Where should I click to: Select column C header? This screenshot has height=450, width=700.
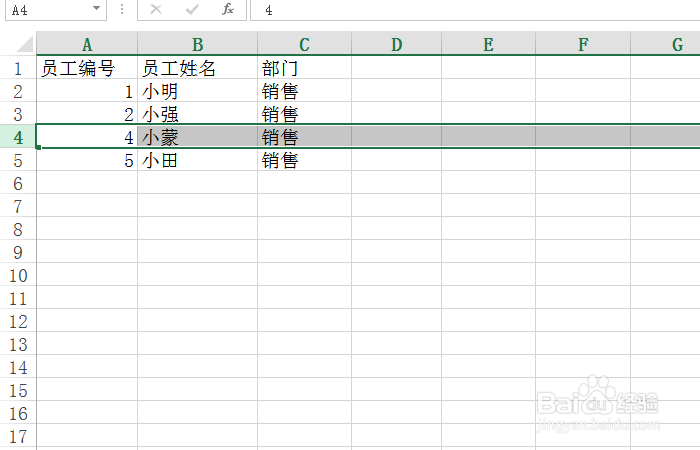pos(304,45)
